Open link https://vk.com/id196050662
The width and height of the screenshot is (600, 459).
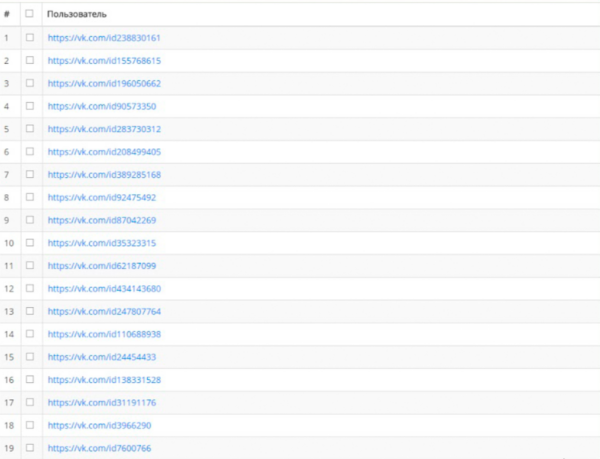tap(104, 83)
